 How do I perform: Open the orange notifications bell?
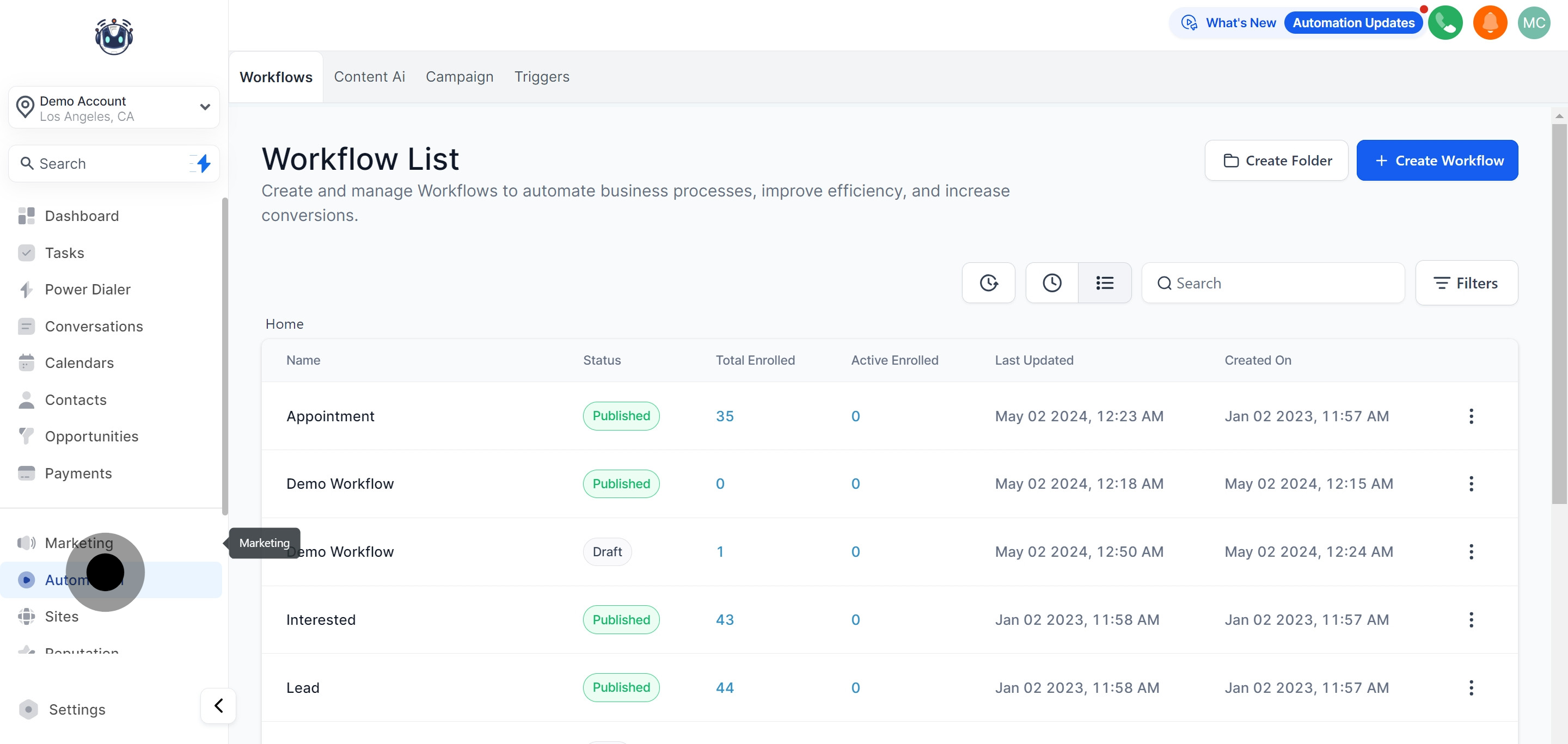tap(1490, 23)
